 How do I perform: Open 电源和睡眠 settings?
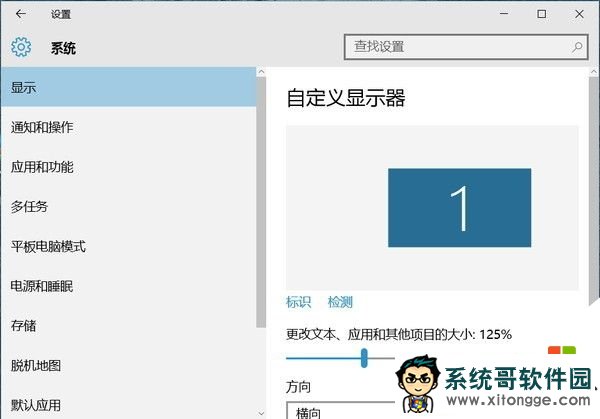(x=129, y=286)
